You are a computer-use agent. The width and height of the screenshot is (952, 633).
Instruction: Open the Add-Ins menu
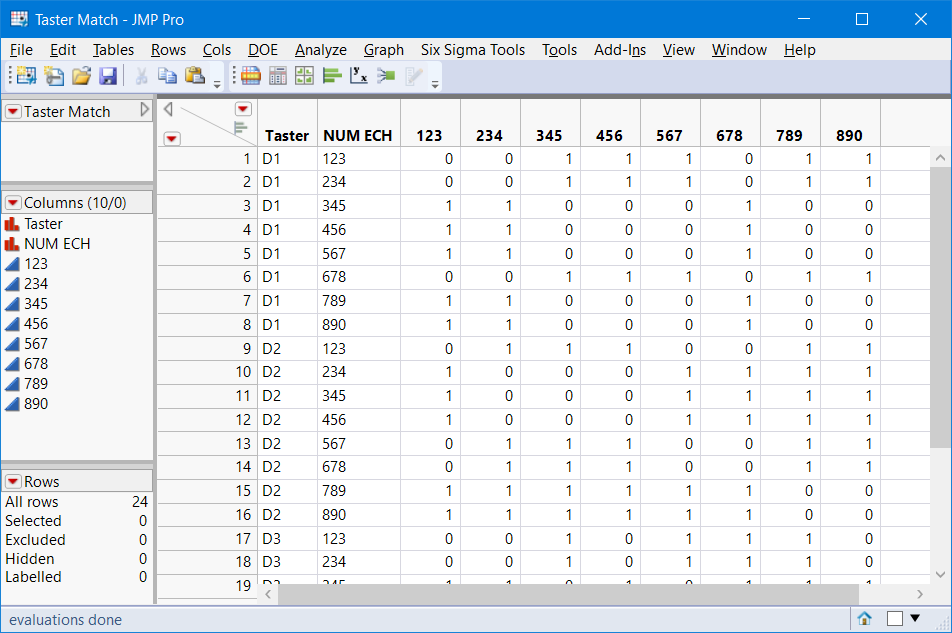tap(620, 50)
